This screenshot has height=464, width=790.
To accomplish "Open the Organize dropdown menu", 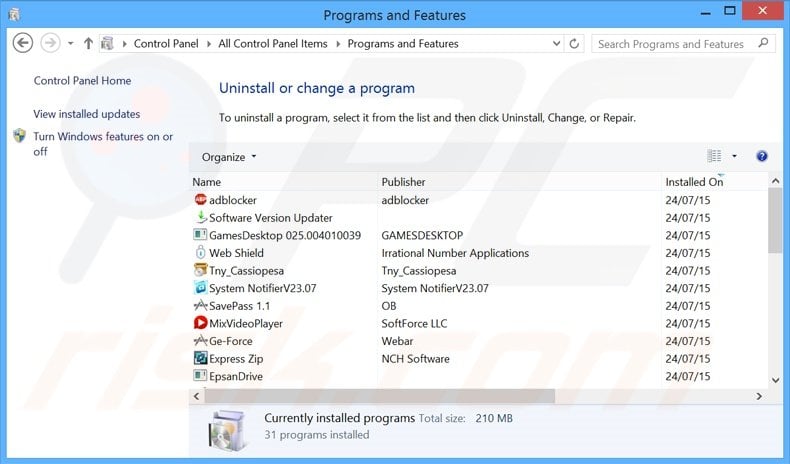I will [229, 157].
